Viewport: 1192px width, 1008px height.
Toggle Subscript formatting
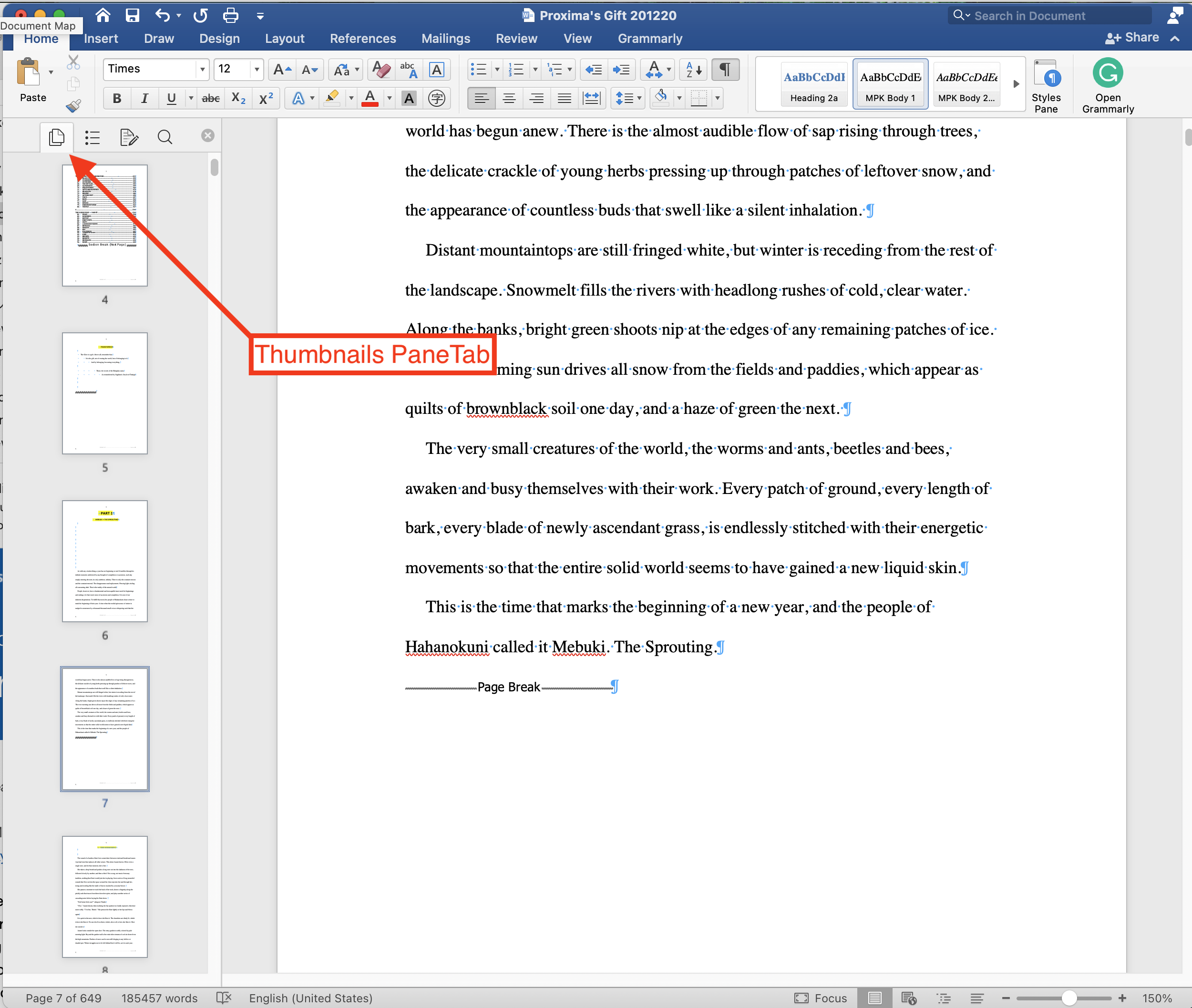(239, 98)
